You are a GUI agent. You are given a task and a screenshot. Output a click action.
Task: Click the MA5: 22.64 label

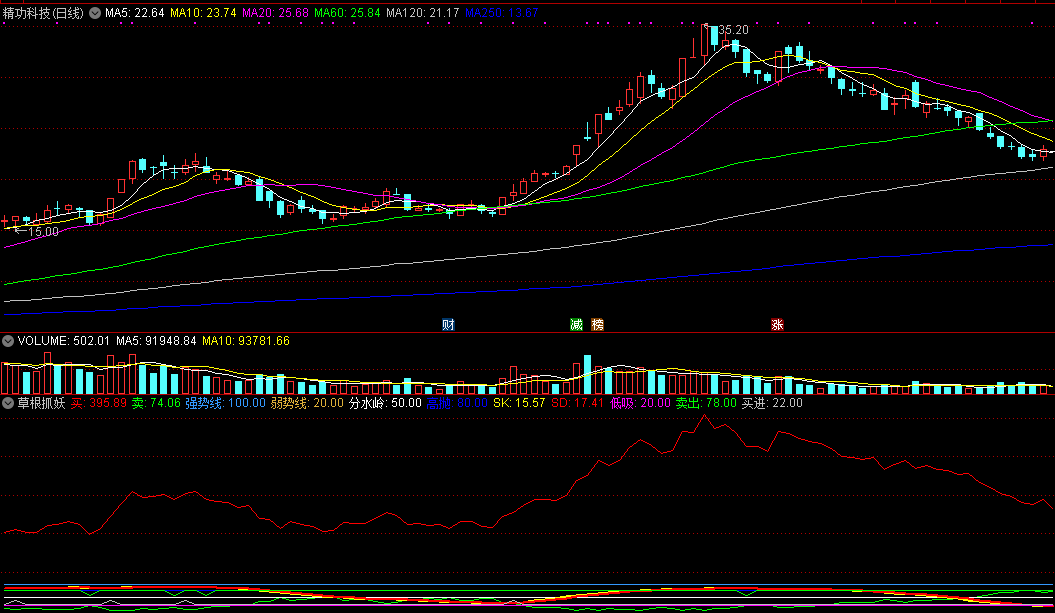click(135, 13)
